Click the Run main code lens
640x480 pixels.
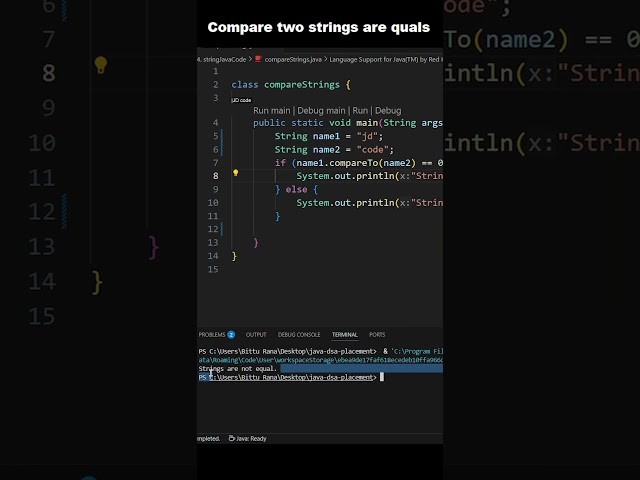coord(271,111)
